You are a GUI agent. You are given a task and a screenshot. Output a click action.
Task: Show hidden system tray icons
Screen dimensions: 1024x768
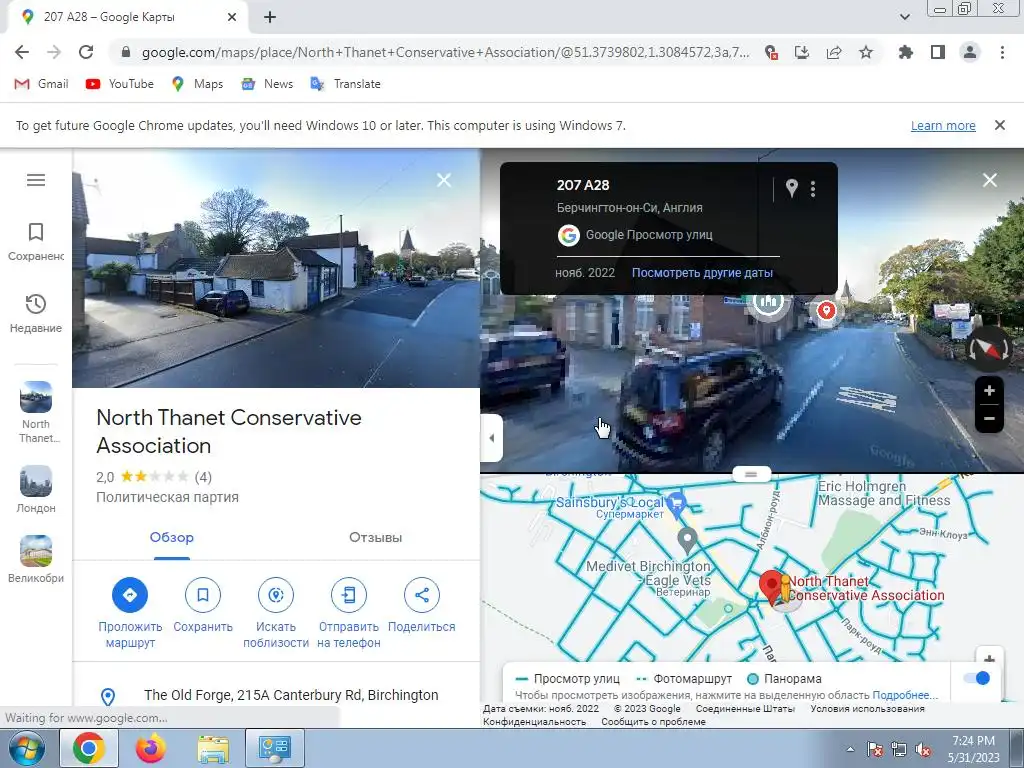(850, 749)
